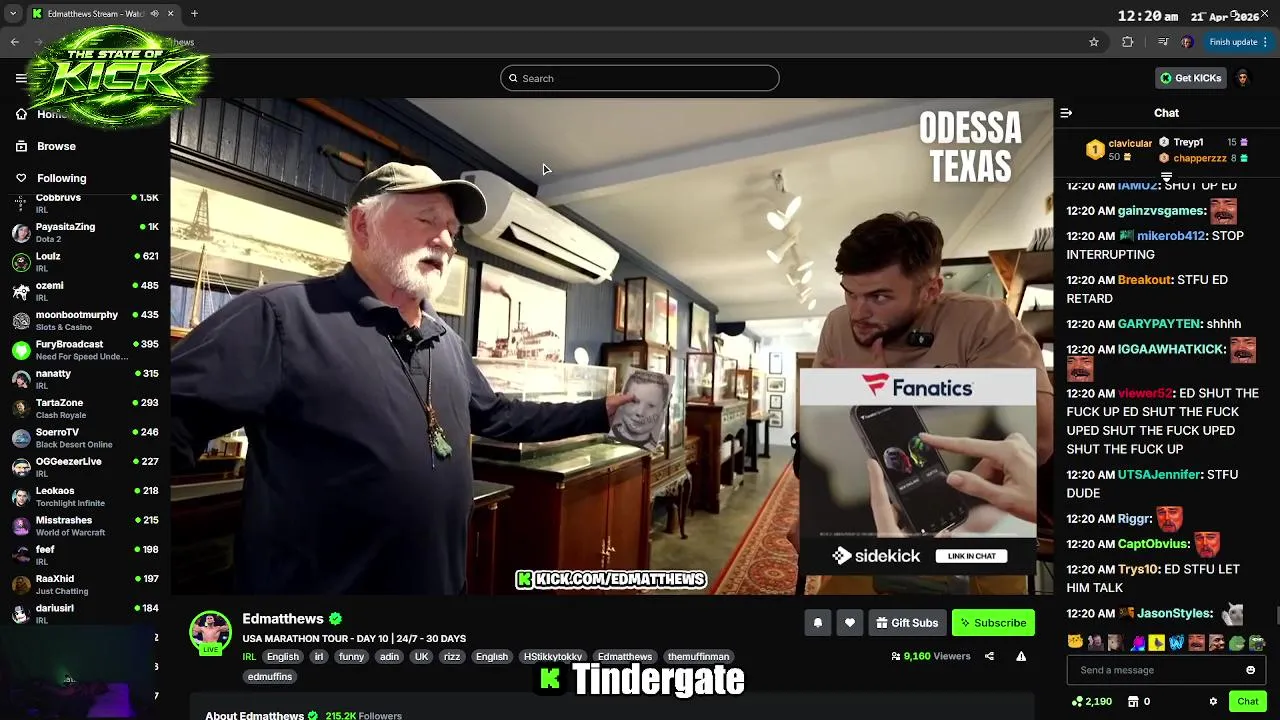Open the TartaZone Clash Royale channel
The width and height of the screenshot is (1280, 720).
click(x=85, y=408)
